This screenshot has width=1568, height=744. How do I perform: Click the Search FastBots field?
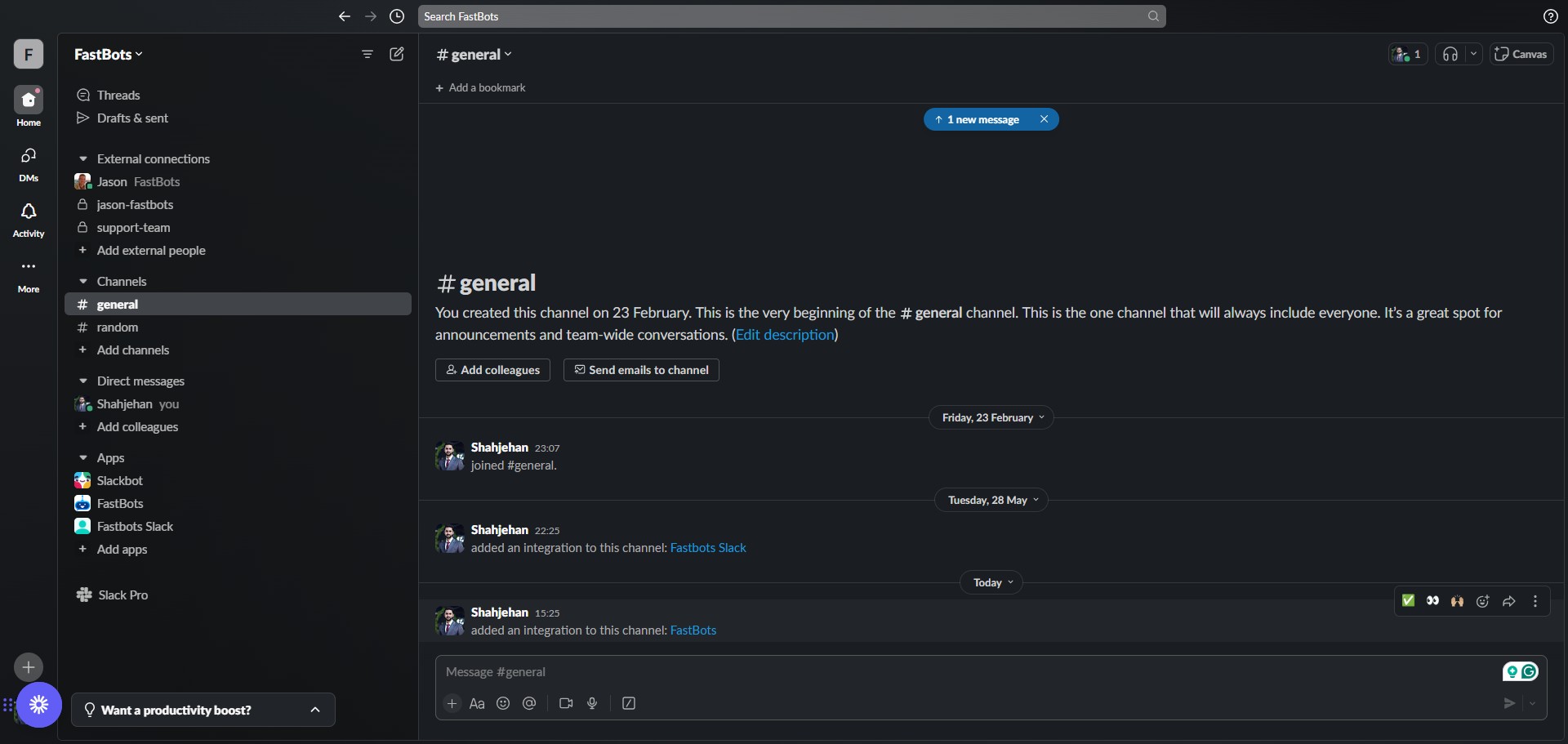[791, 16]
